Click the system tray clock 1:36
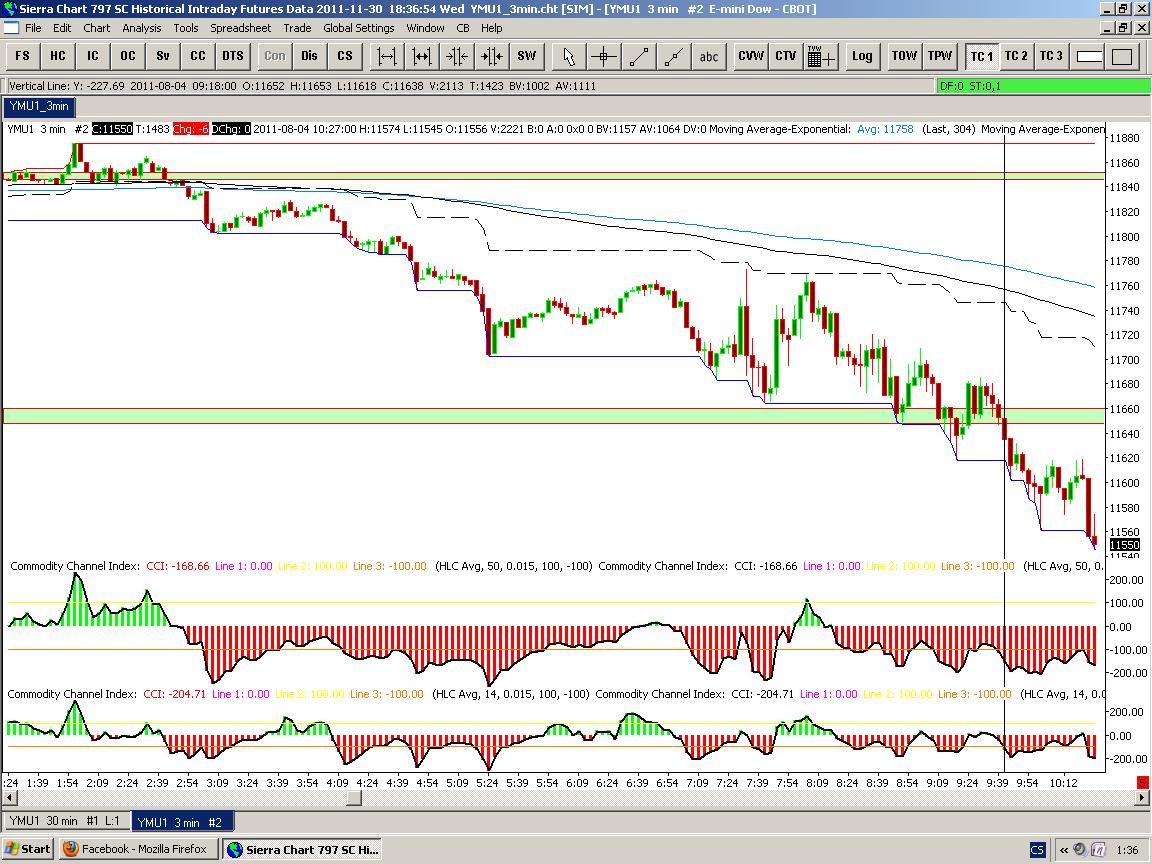Screen dimensions: 1152x864 point(1127,849)
